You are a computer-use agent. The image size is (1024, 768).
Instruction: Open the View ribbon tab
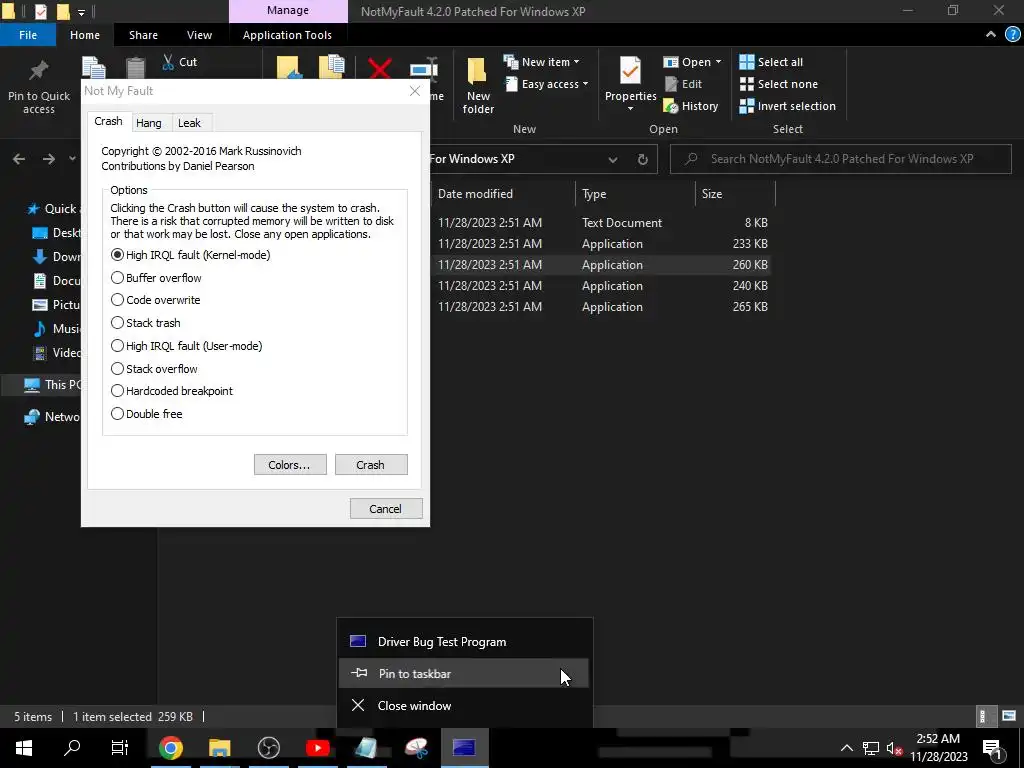(199, 35)
